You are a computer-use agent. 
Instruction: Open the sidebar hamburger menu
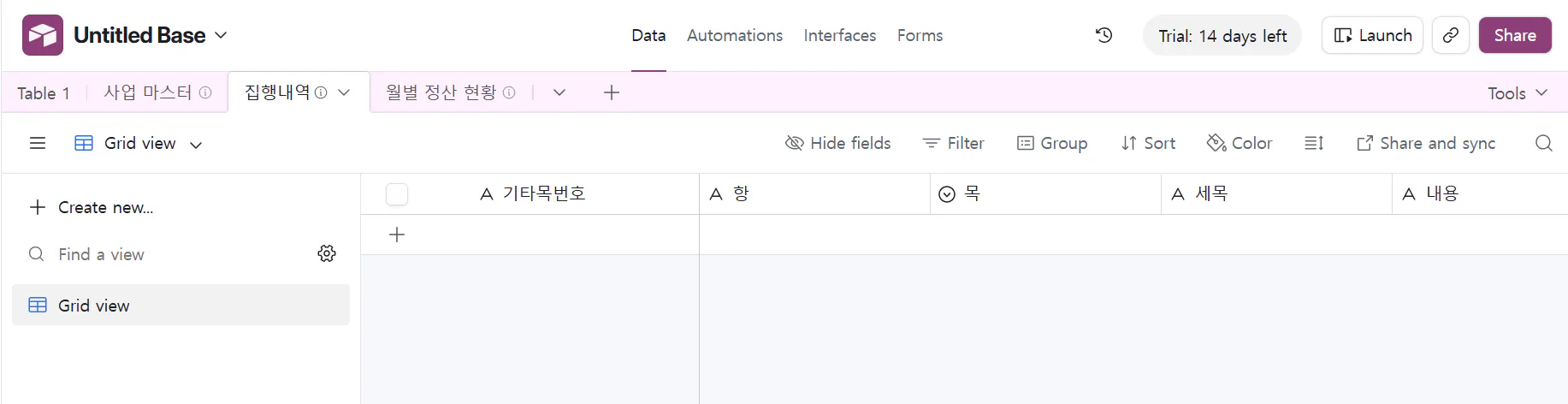pyautogui.click(x=38, y=143)
